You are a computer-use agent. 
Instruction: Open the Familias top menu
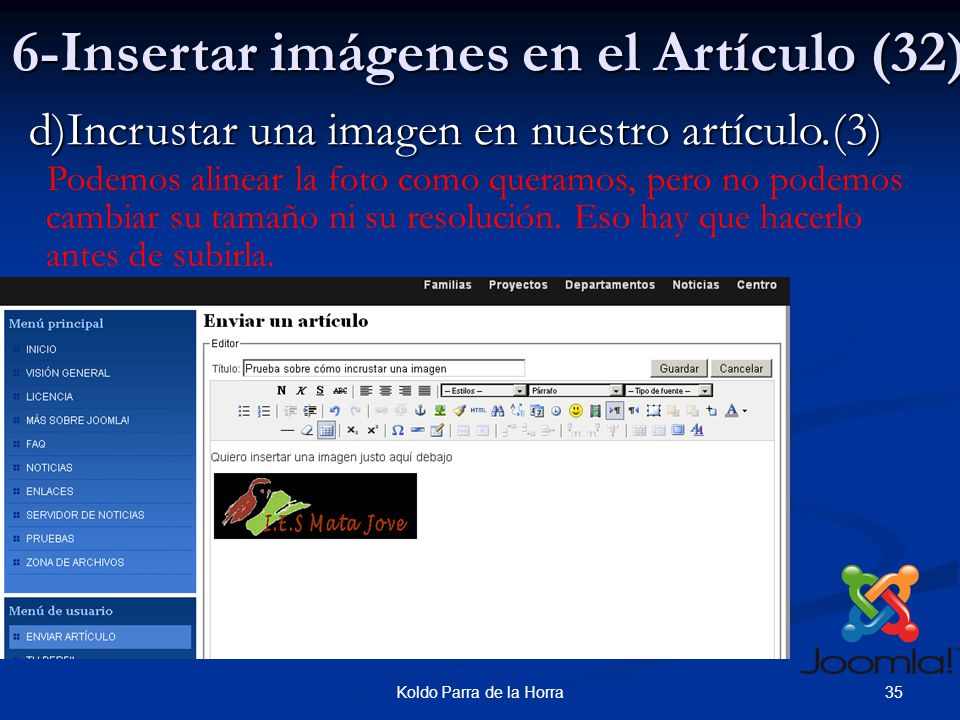[x=448, y=285]
